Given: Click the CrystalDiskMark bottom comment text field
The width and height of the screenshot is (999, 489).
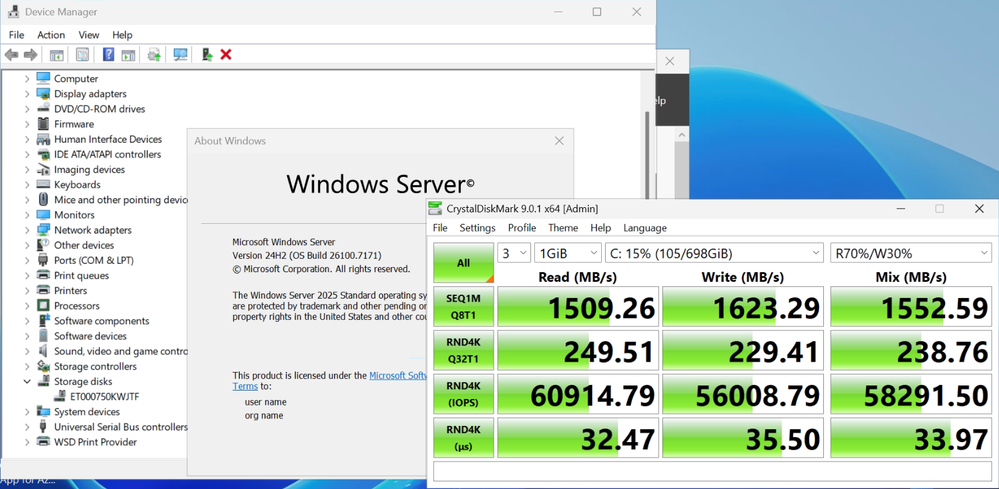Looking at the screenshot, I should click(712, 472).
